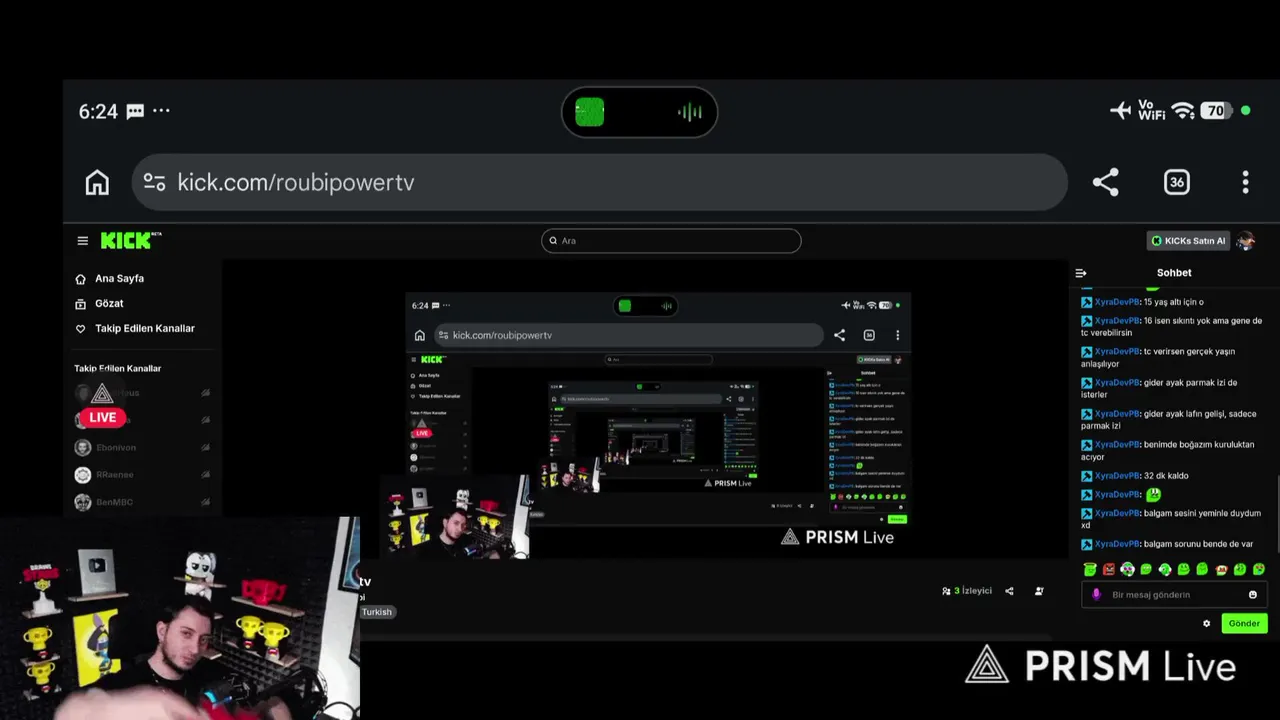Click the red LIVE badge in the sidebar

(102, 417)
